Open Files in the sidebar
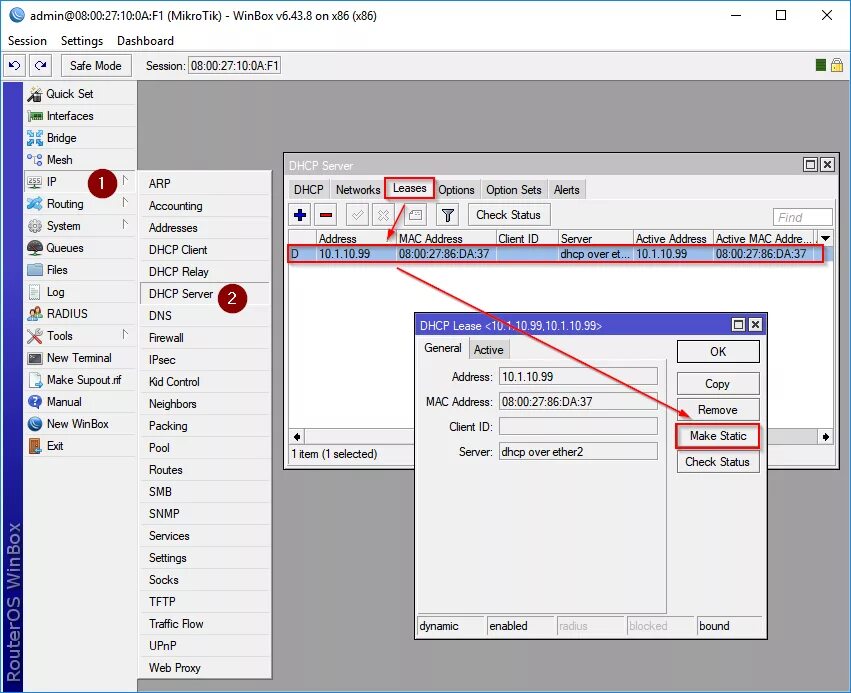 click(x=80, y=270)
